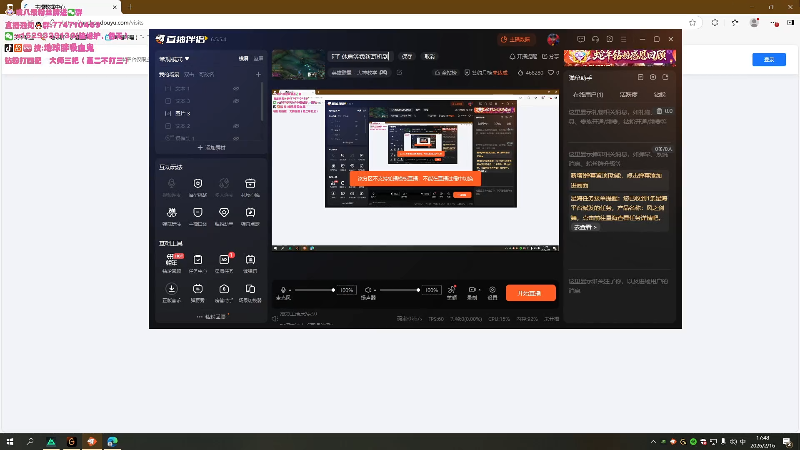Screen dimensions: 800x450
Task: Click the binoculars-shaped interaction icon
Action: click(171, 213)
